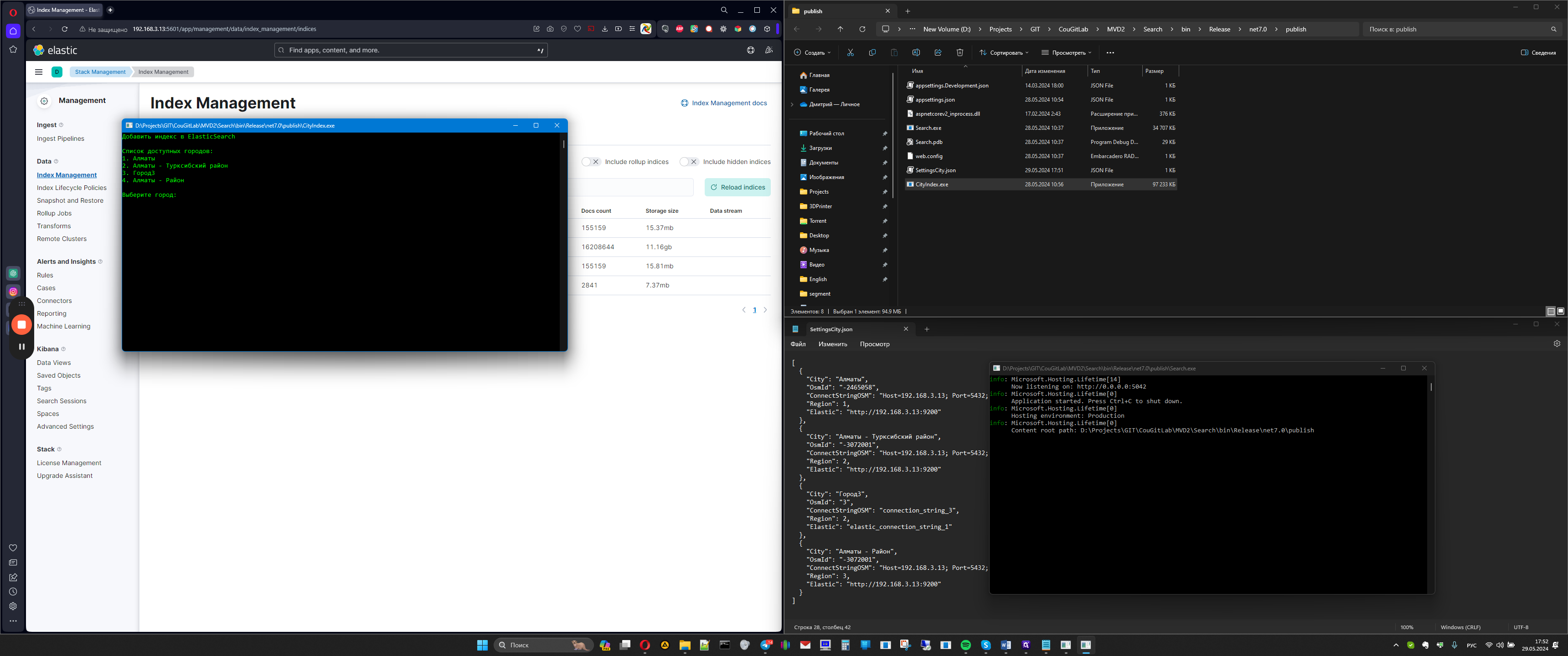Viewport: 1568px width, 656px height.
Task: Click Reload indices button
Action: pos(737,187)
